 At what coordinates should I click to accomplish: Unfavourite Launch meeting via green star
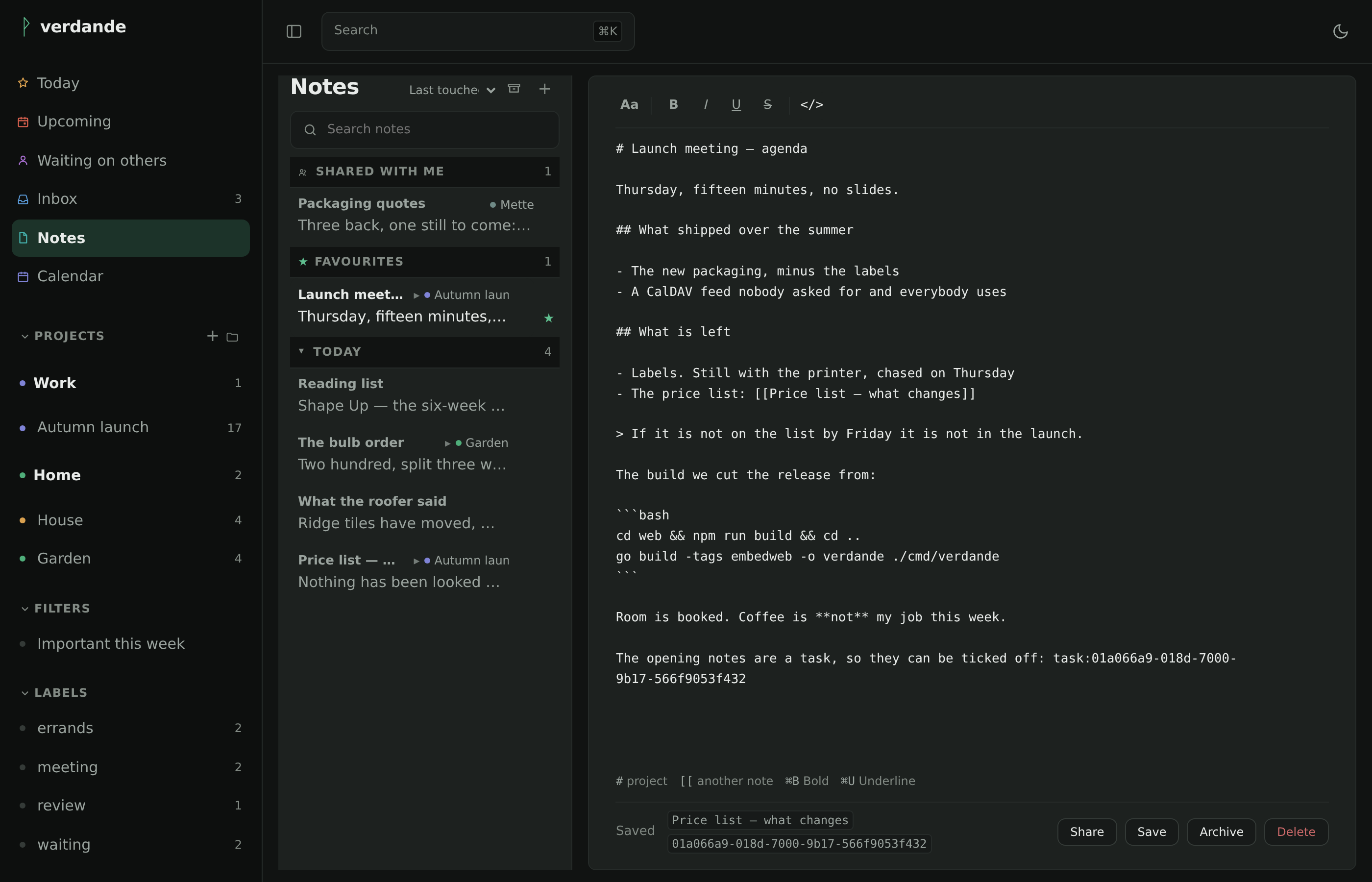coord(549,318)
